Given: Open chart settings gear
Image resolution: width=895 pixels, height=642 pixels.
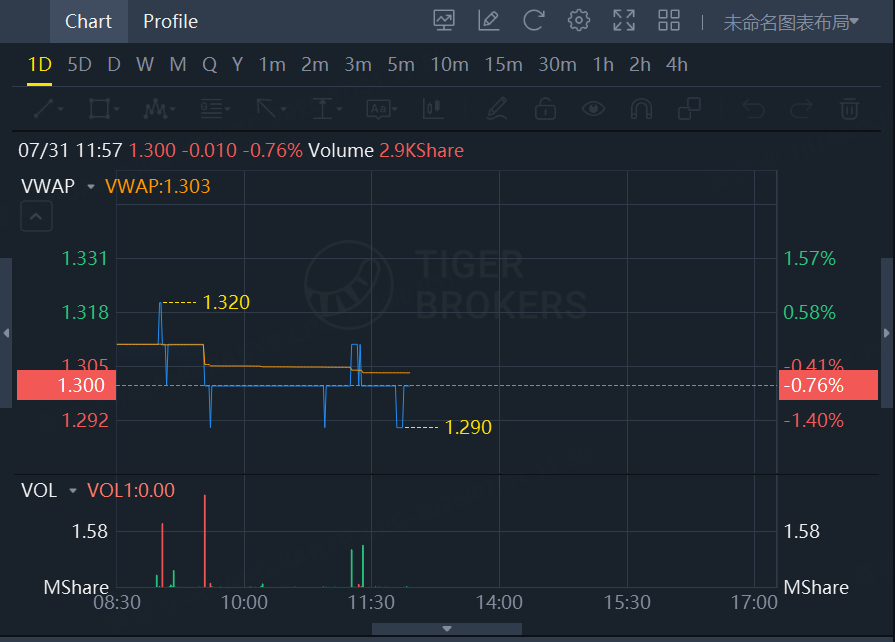Looking at the screenshot, I should (x=578, y=20).
